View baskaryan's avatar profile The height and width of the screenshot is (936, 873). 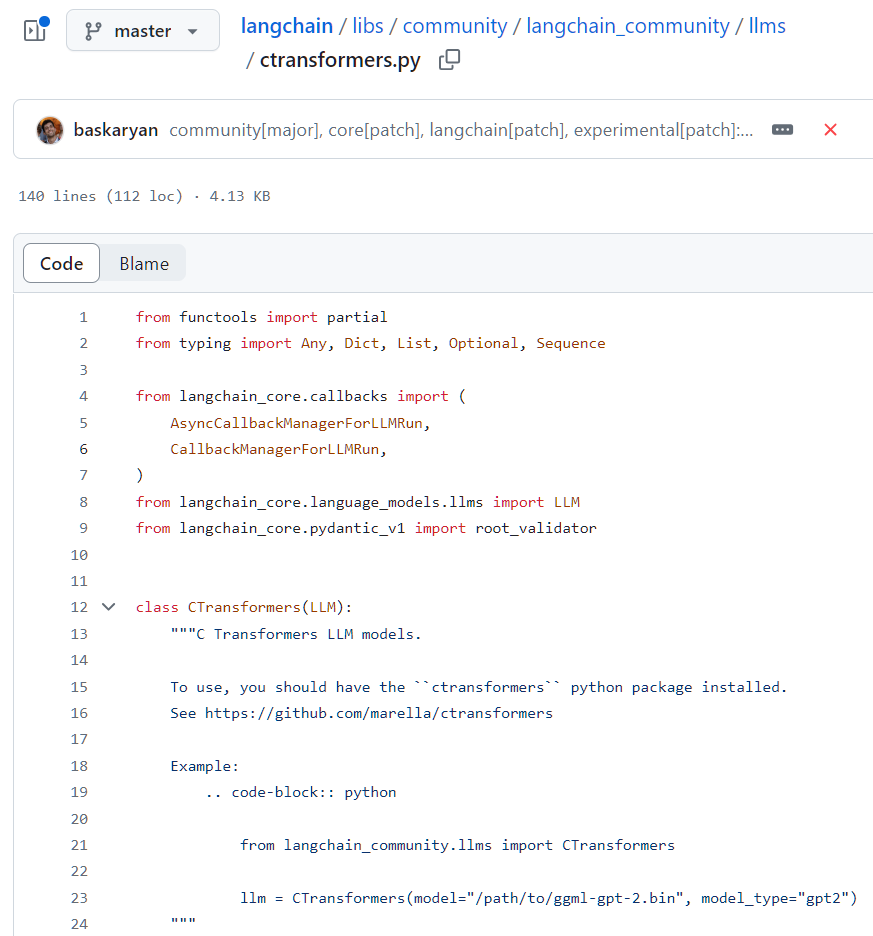pyautogui.click(x=50, y=130)
